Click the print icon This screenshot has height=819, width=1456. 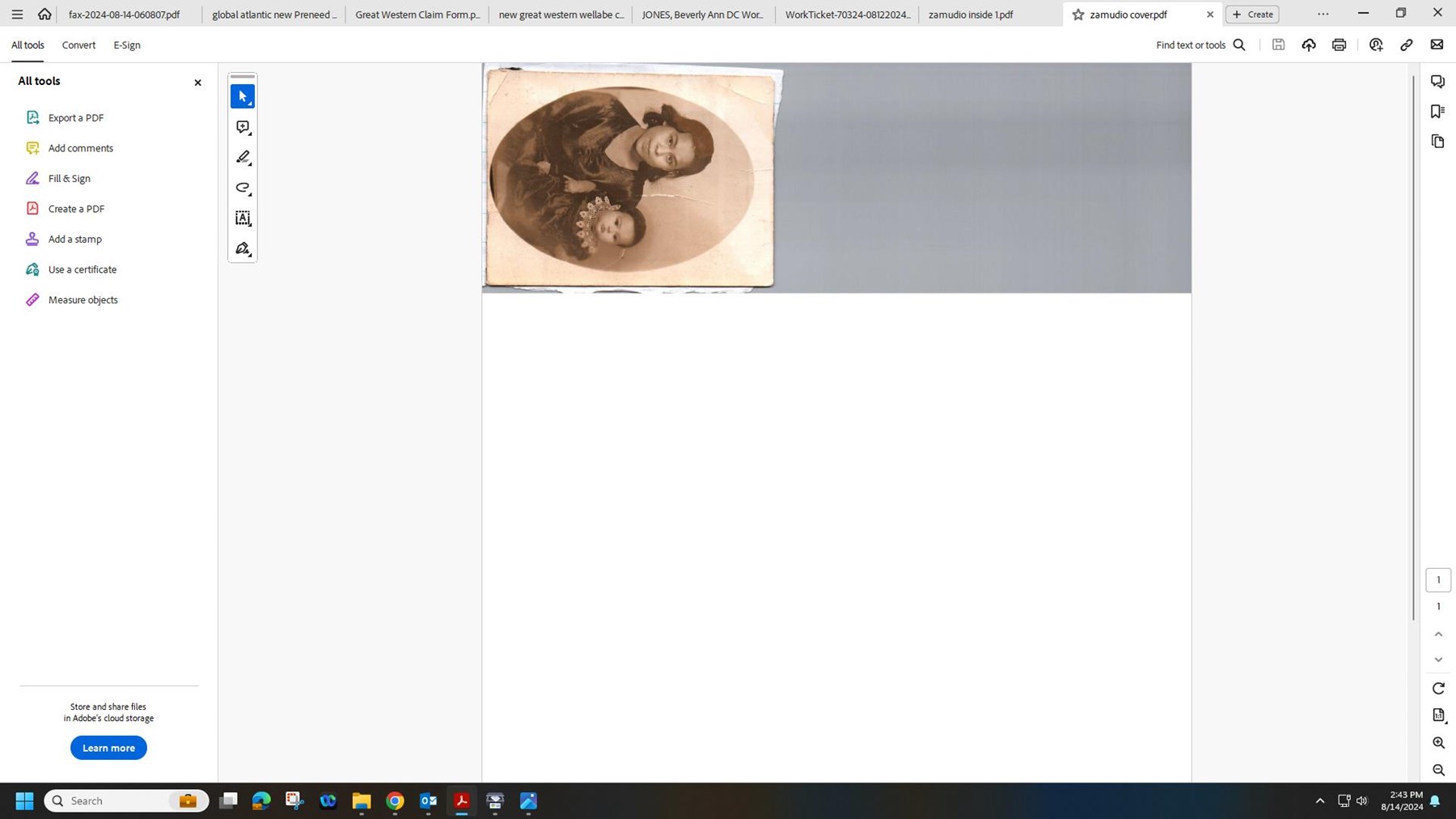coord(1339,45)
